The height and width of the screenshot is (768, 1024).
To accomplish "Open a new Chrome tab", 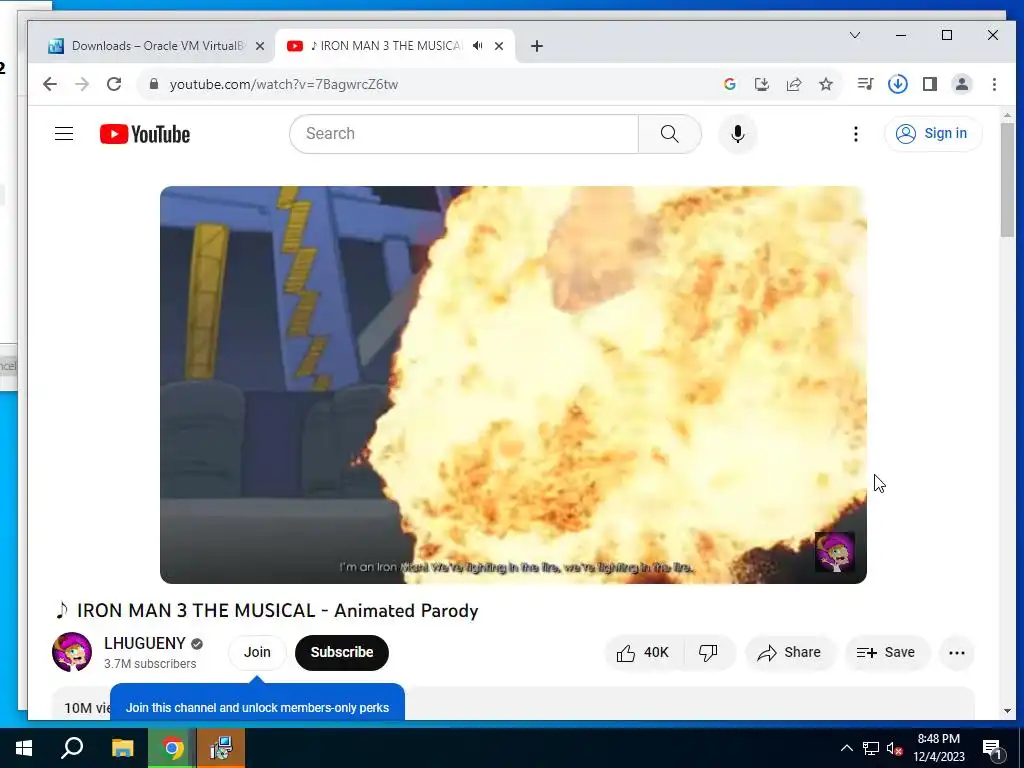I will click(x=537, y=46).
